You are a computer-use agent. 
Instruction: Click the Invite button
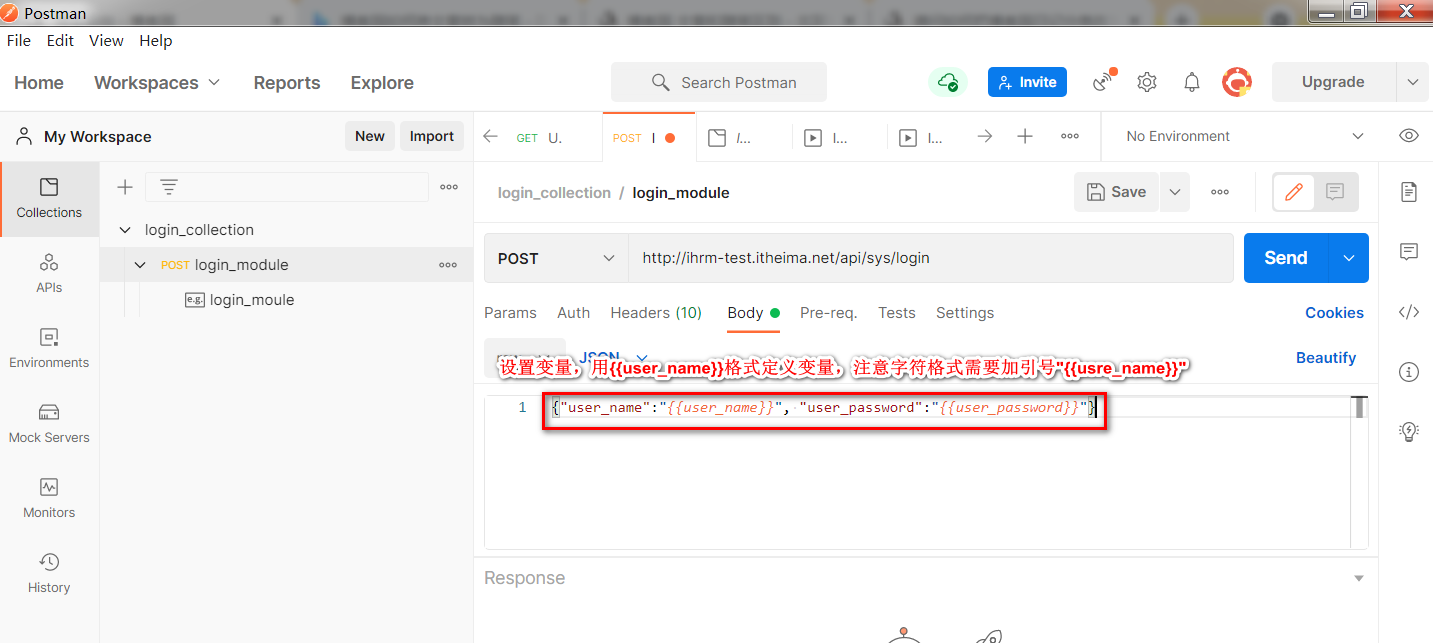1027,82
